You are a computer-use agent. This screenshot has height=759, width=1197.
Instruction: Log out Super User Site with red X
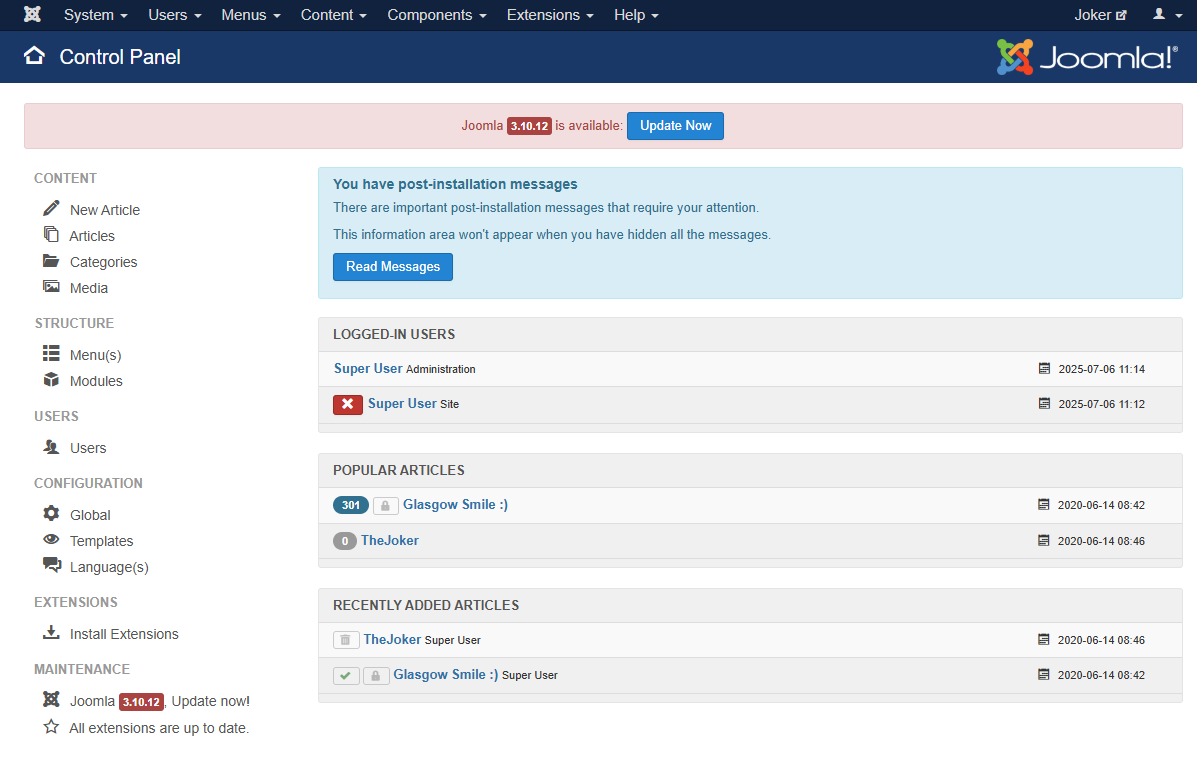(x=348, y=404)
